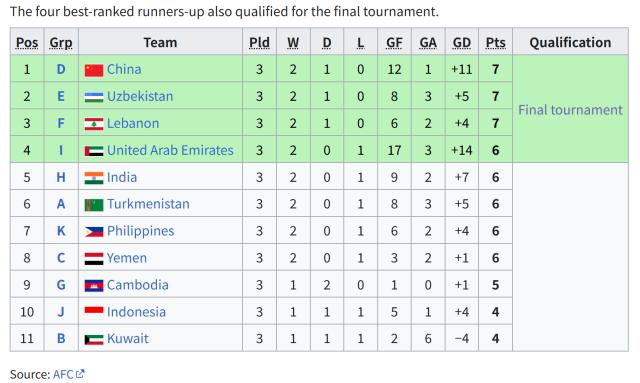Click the Uzbekistan flag icon
The height and width of the screenshot is (383, 640).
point(94,97)
